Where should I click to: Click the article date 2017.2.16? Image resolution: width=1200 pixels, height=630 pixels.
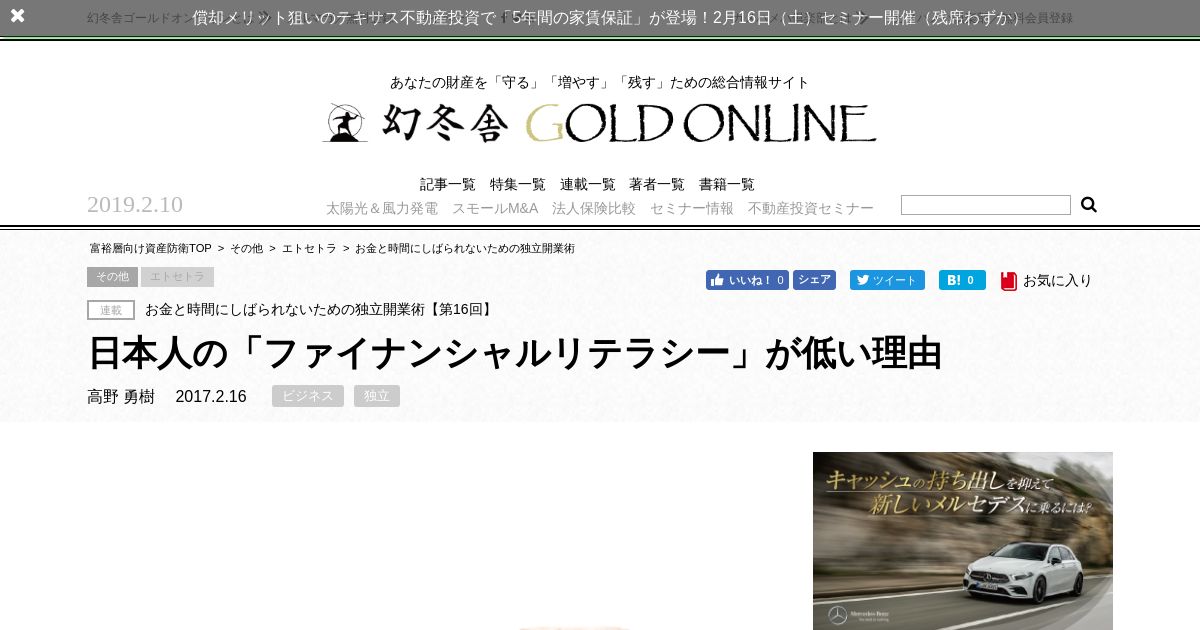211,396
